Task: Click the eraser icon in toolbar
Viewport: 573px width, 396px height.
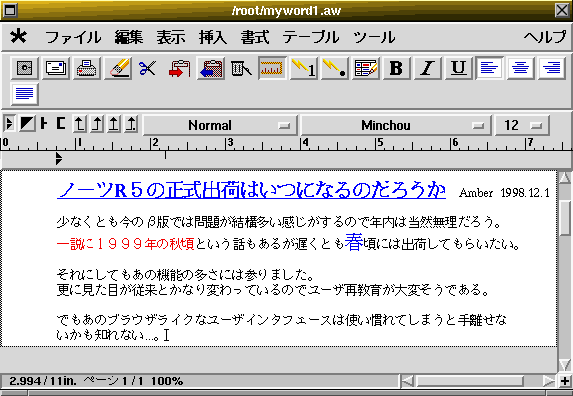Action: coord(118,68)
